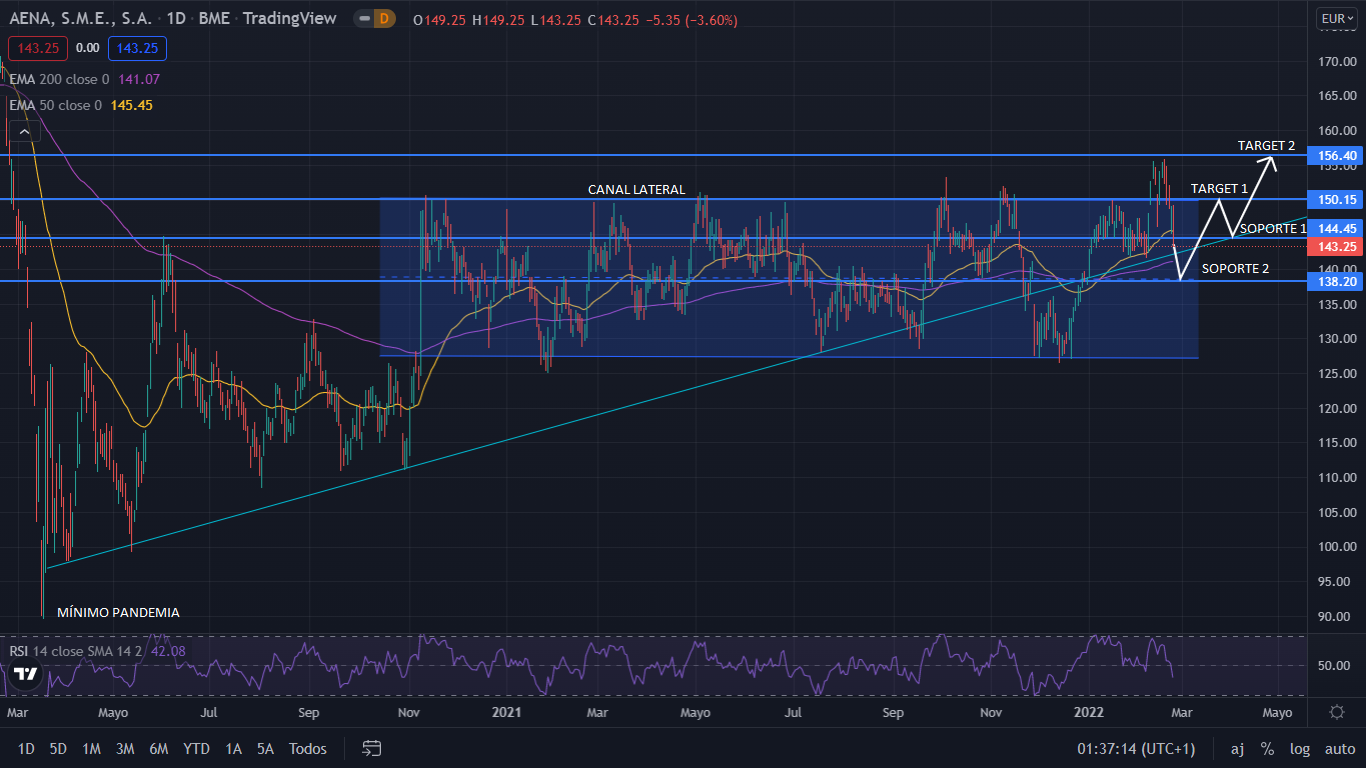Screen dimensions: 1366x768
Task: Select the EMA 200 indicator legend
Action: pyautogui.click(x=84, y=79)
